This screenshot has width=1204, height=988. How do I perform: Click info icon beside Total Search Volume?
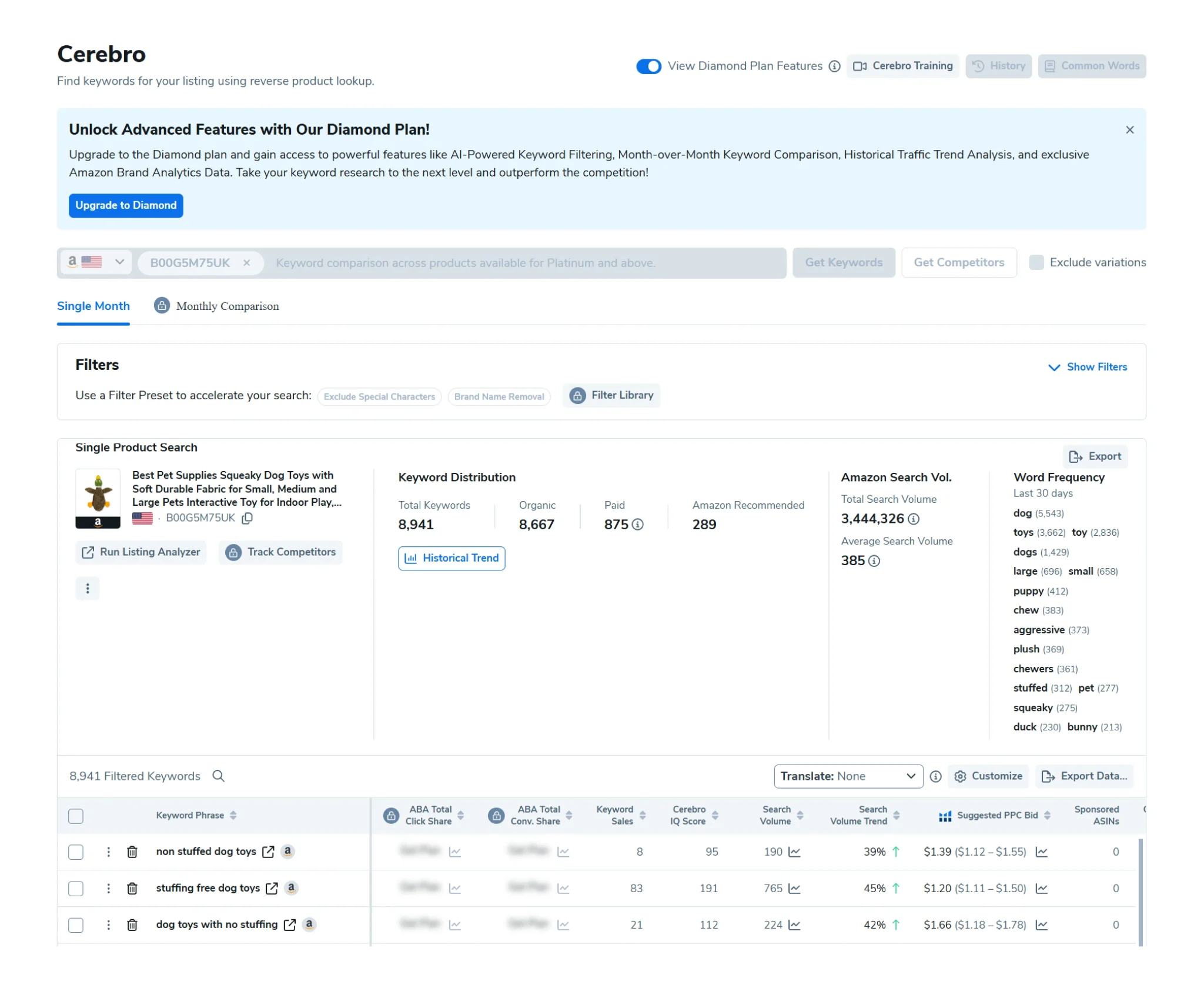coord(913,519)
